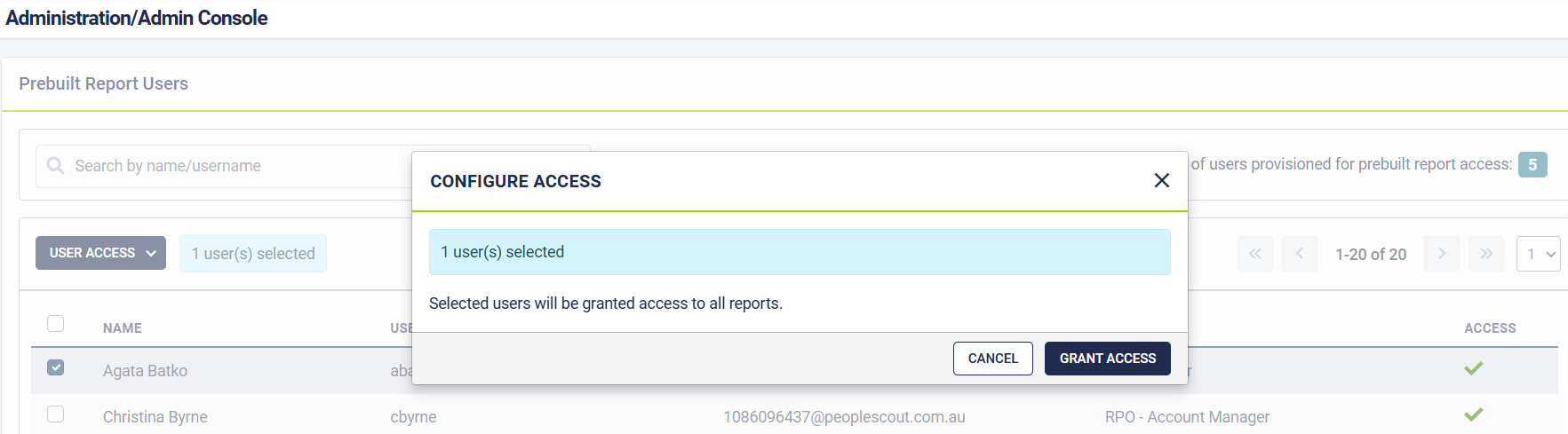Cancel the access configuration

992,359
